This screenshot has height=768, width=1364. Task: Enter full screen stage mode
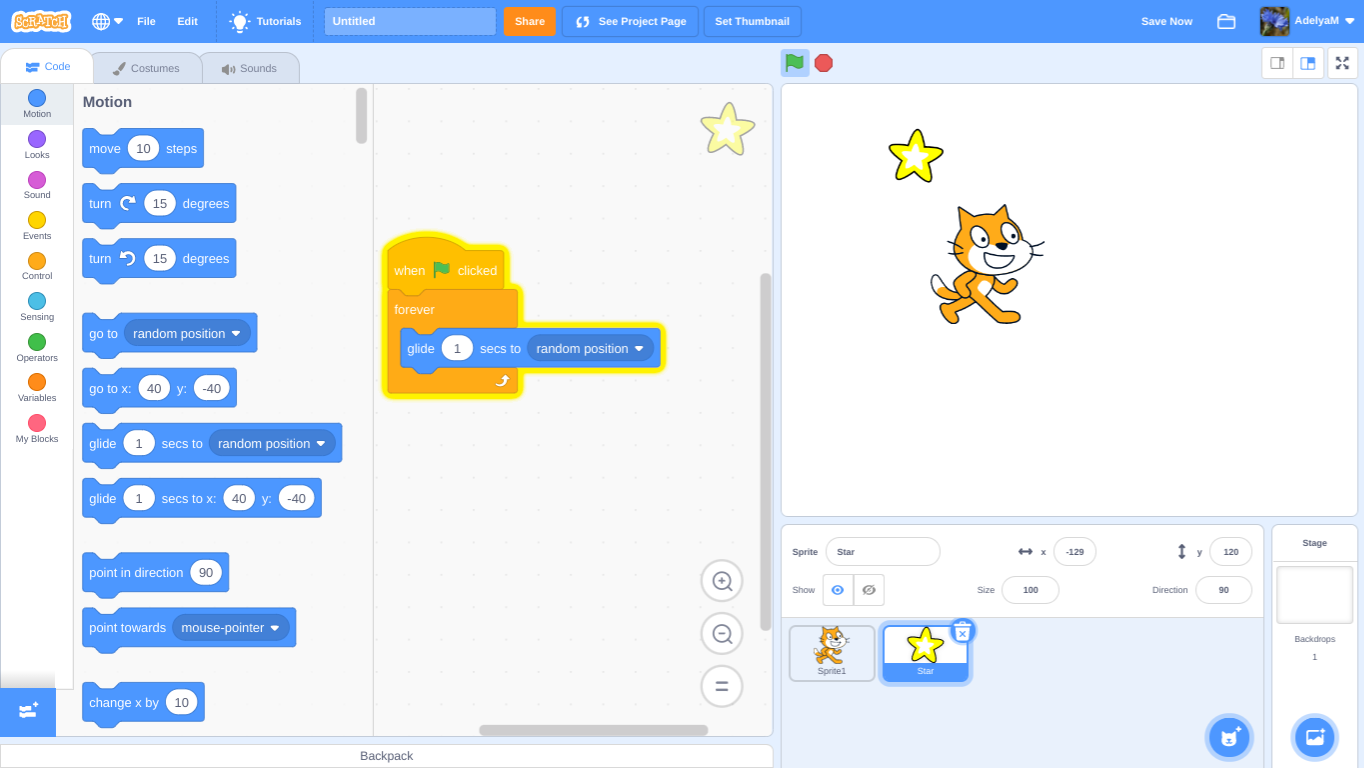(x=1342, y=63)
